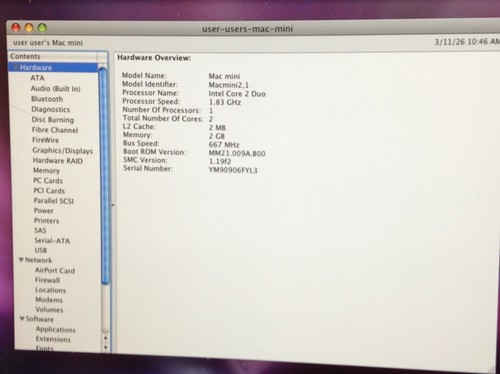The height and width of the screenshot is (374, 500).
Task: Click the 1.83 GHz processor speed
Action: point(225,102)
